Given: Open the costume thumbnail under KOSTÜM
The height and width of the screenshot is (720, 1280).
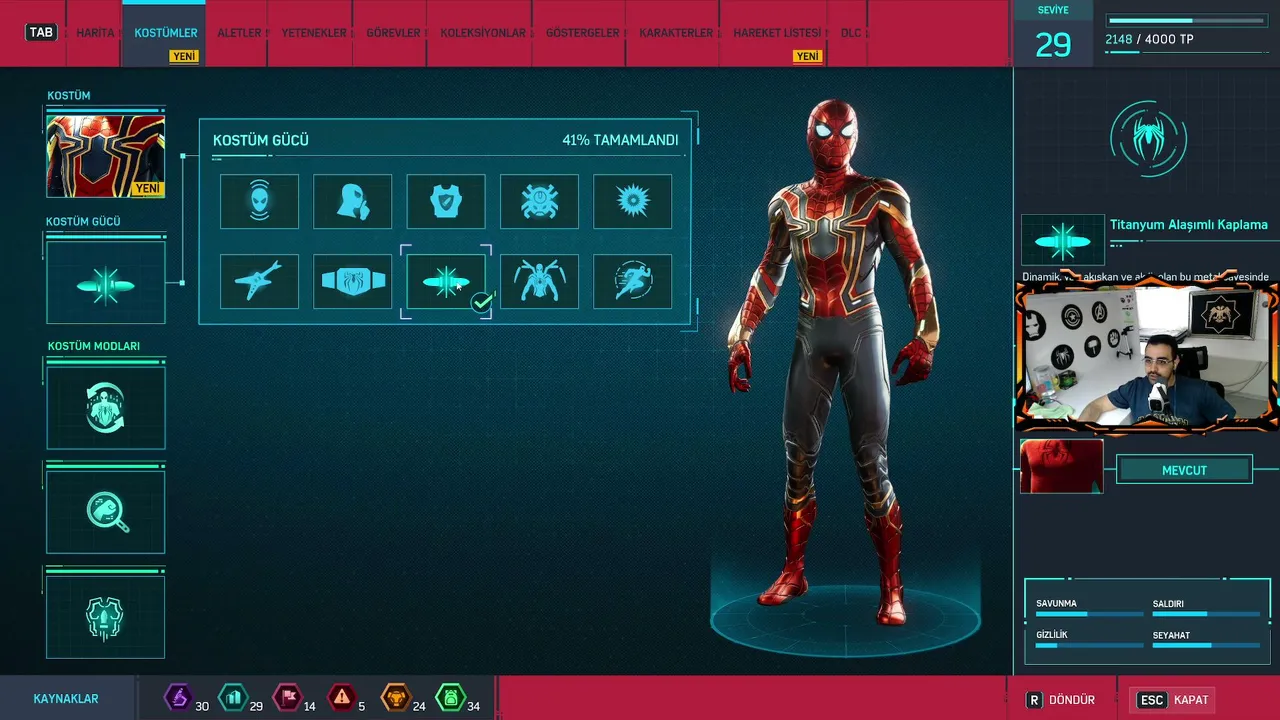Looking at the screenshot, I should (x=106, y=156).
